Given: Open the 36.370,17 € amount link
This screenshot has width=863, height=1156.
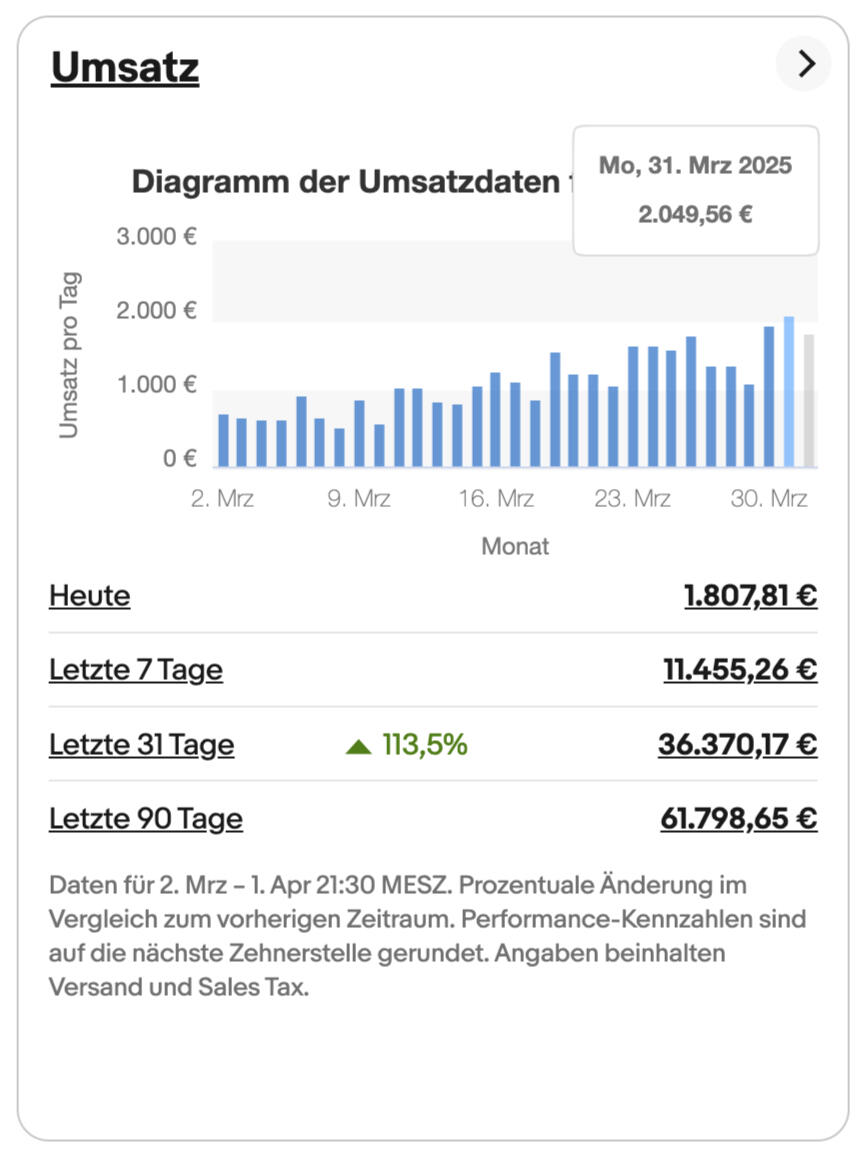Looking at the screenshot, I should pos(737,745).
